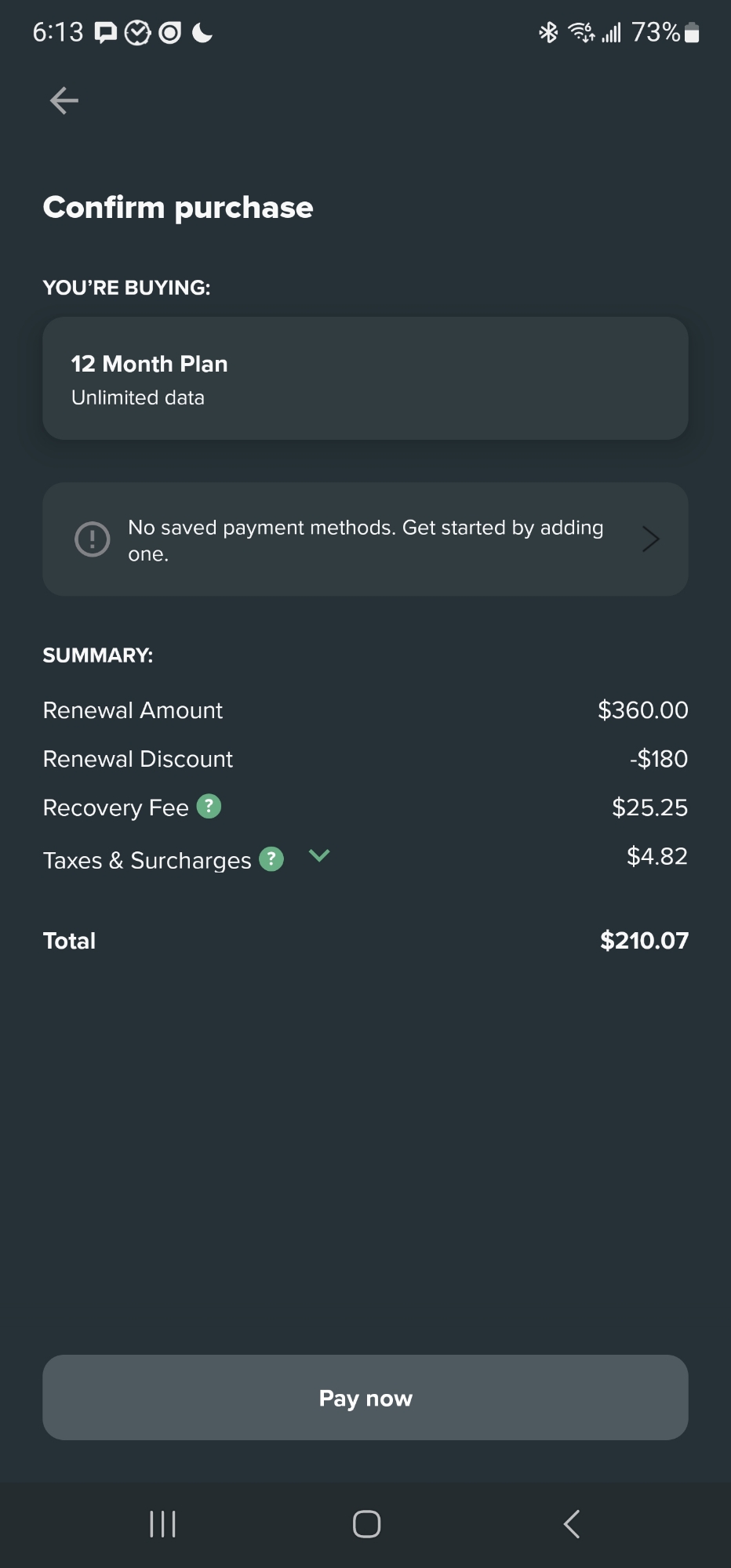
Task: Expand Taxes & Surcharges breakdown chevron
Action: tap(319, 856)
